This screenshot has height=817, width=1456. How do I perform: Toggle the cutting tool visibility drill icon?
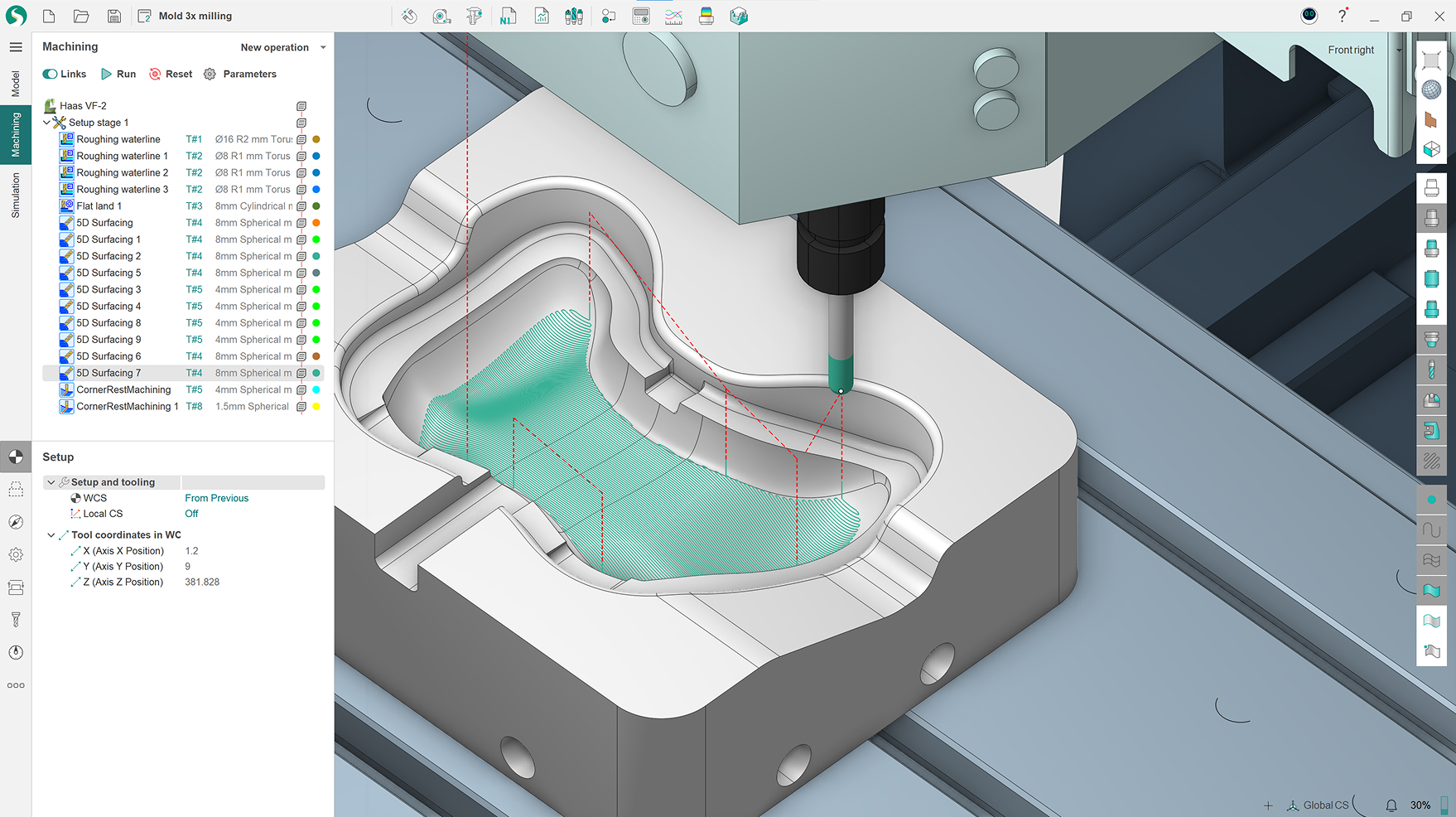[x=1431, y=370]
